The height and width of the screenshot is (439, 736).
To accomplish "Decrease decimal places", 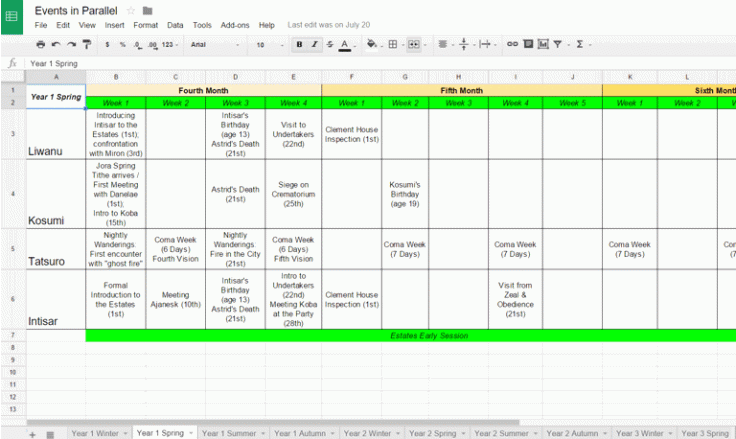I will (137, 45).
